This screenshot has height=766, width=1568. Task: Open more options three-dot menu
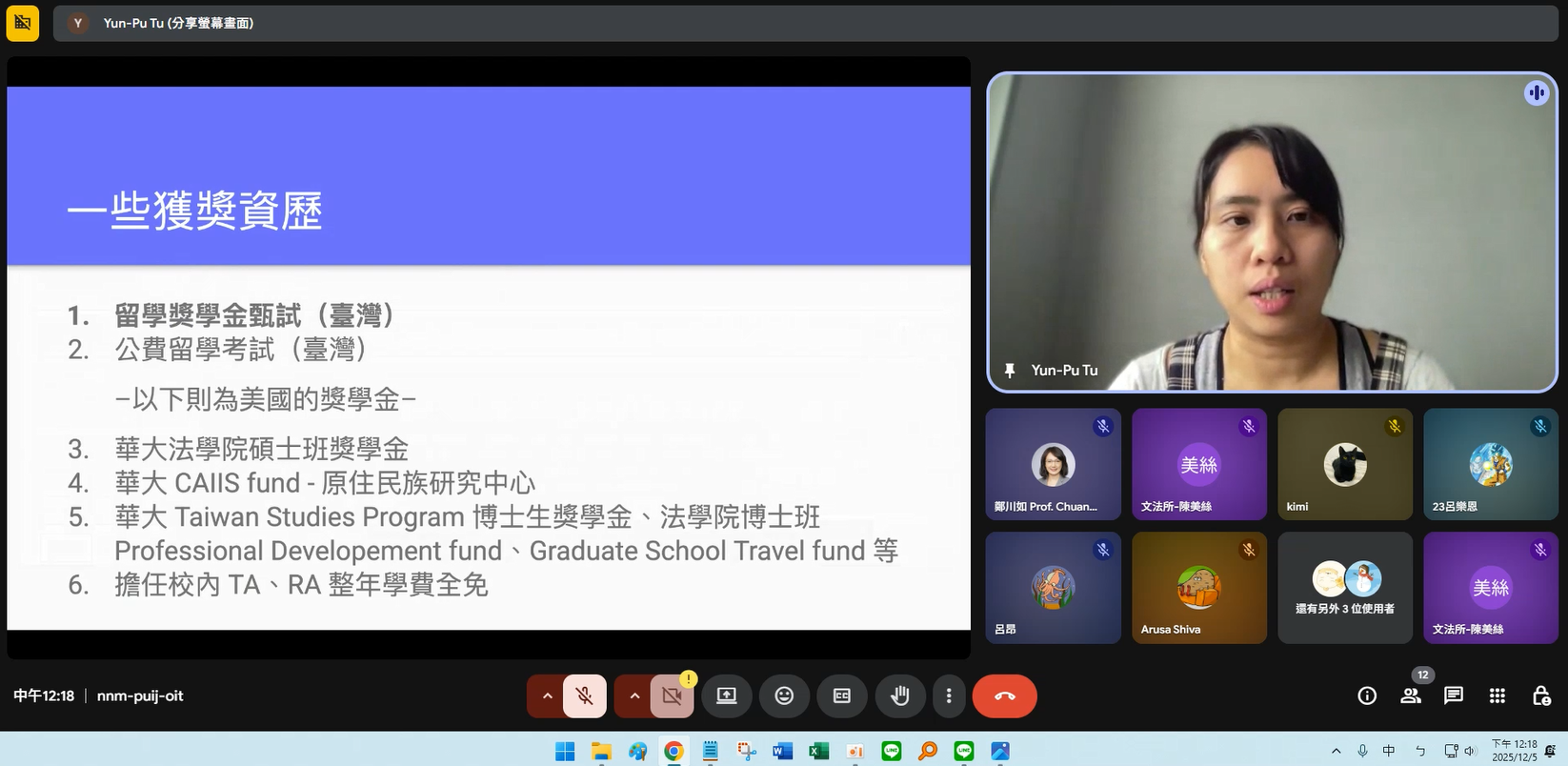click(x=949, y=696)
